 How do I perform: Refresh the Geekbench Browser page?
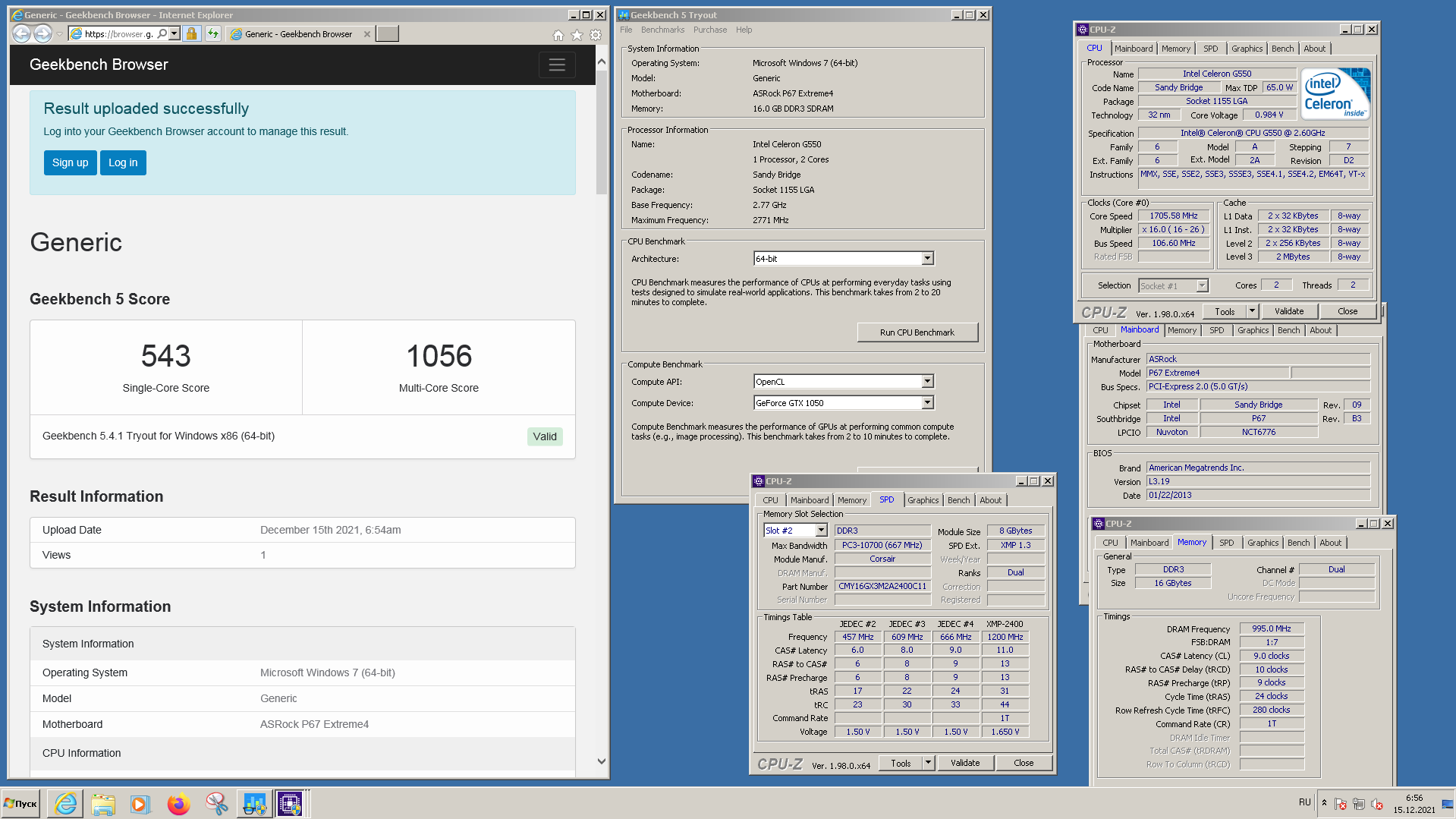(x=213, y=33)
